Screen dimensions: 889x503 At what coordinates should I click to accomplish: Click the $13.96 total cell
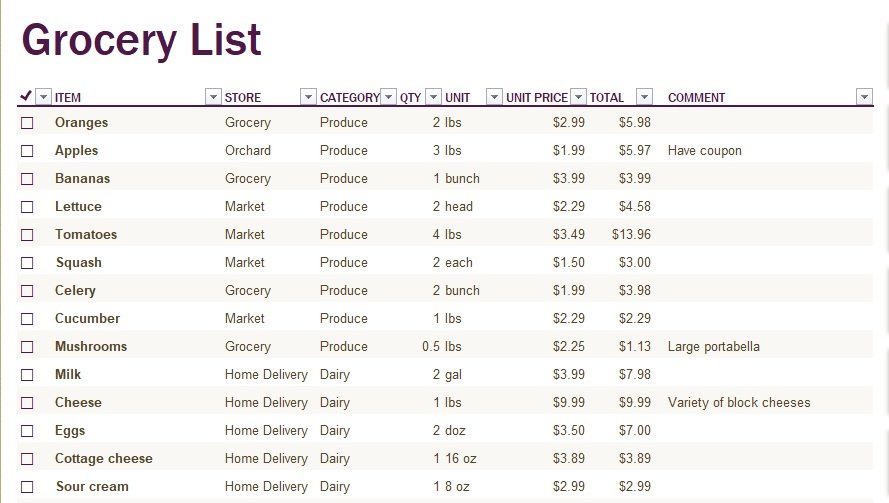point(631,234)
